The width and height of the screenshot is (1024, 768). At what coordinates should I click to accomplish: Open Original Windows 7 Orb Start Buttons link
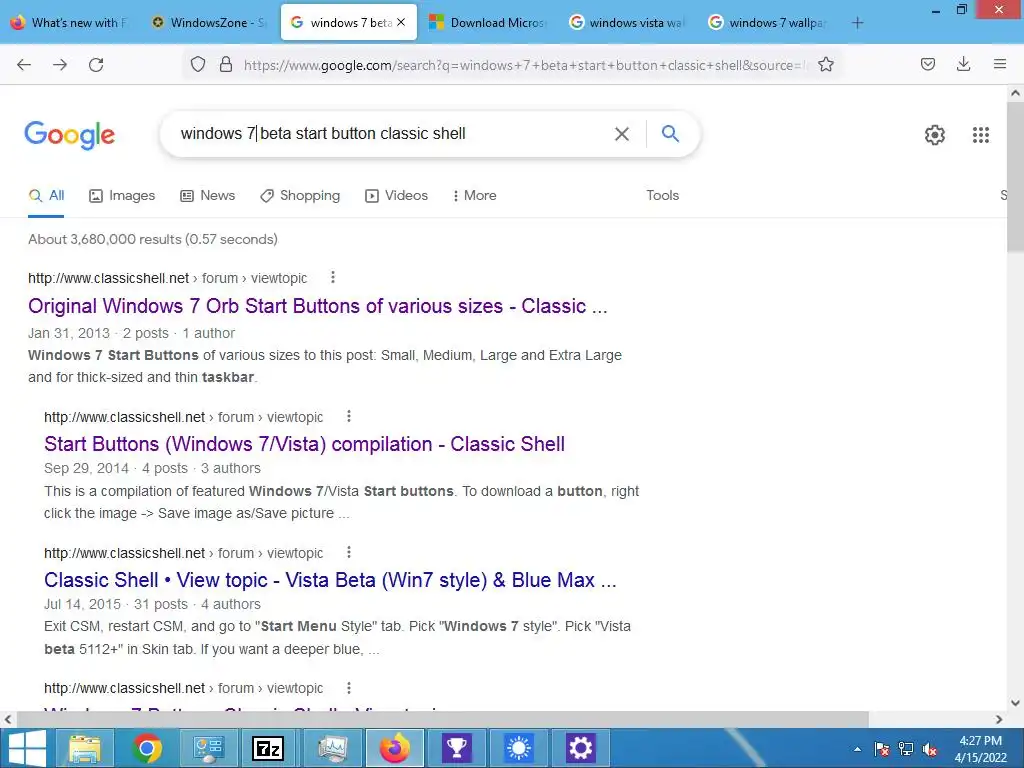[x=317, y=306]
